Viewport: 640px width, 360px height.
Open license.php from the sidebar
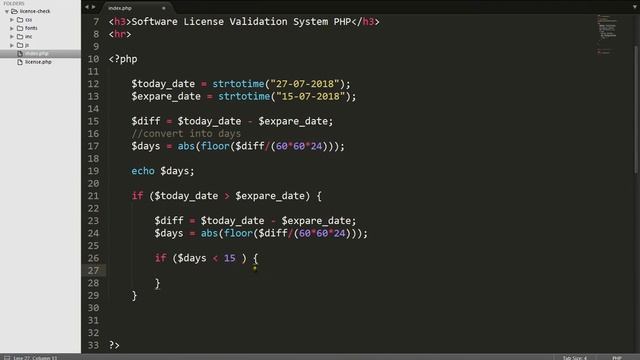tap(38, 62)
